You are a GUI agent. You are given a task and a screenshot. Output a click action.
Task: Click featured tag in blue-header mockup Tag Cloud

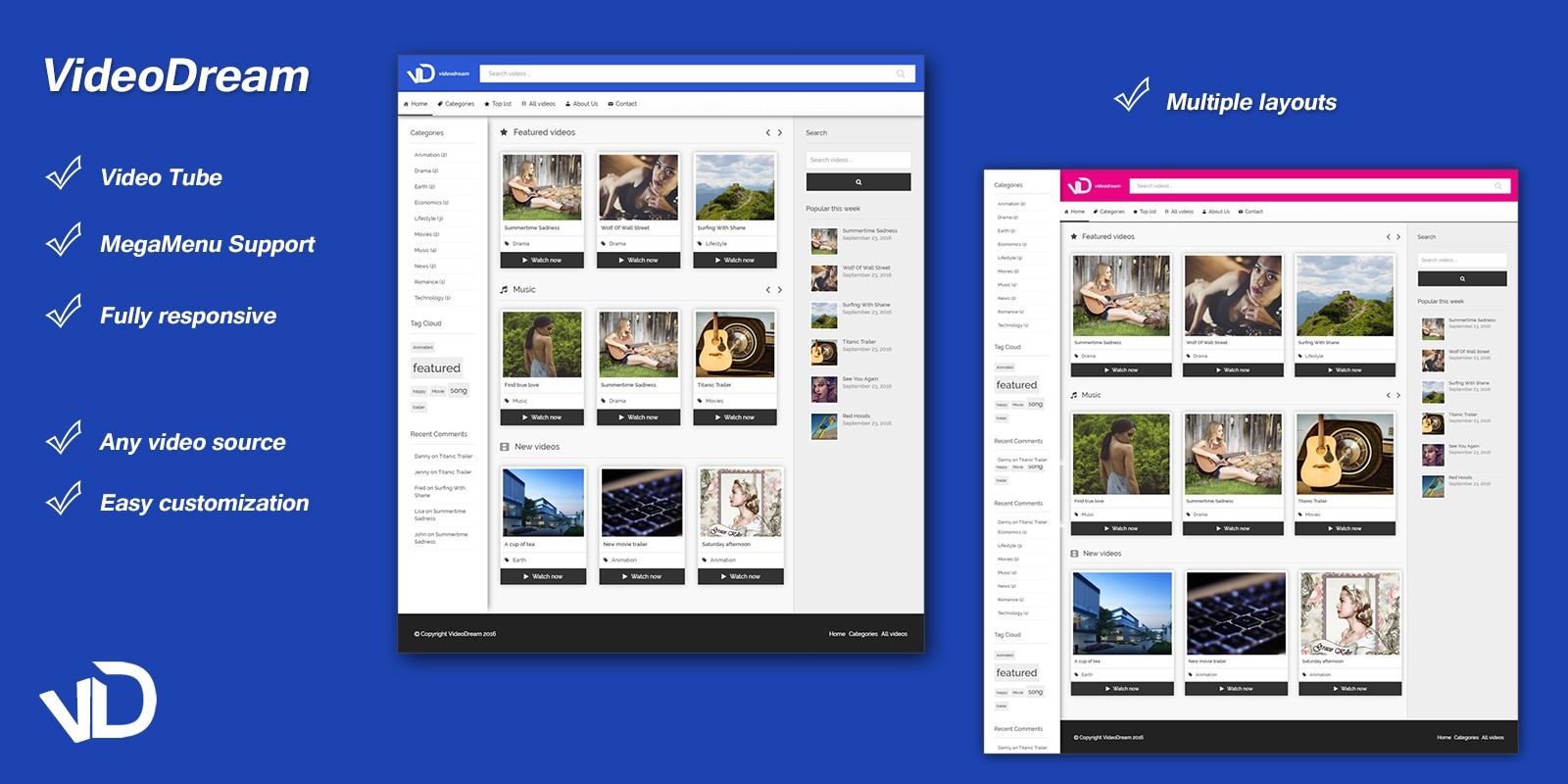tap(436, 368)
